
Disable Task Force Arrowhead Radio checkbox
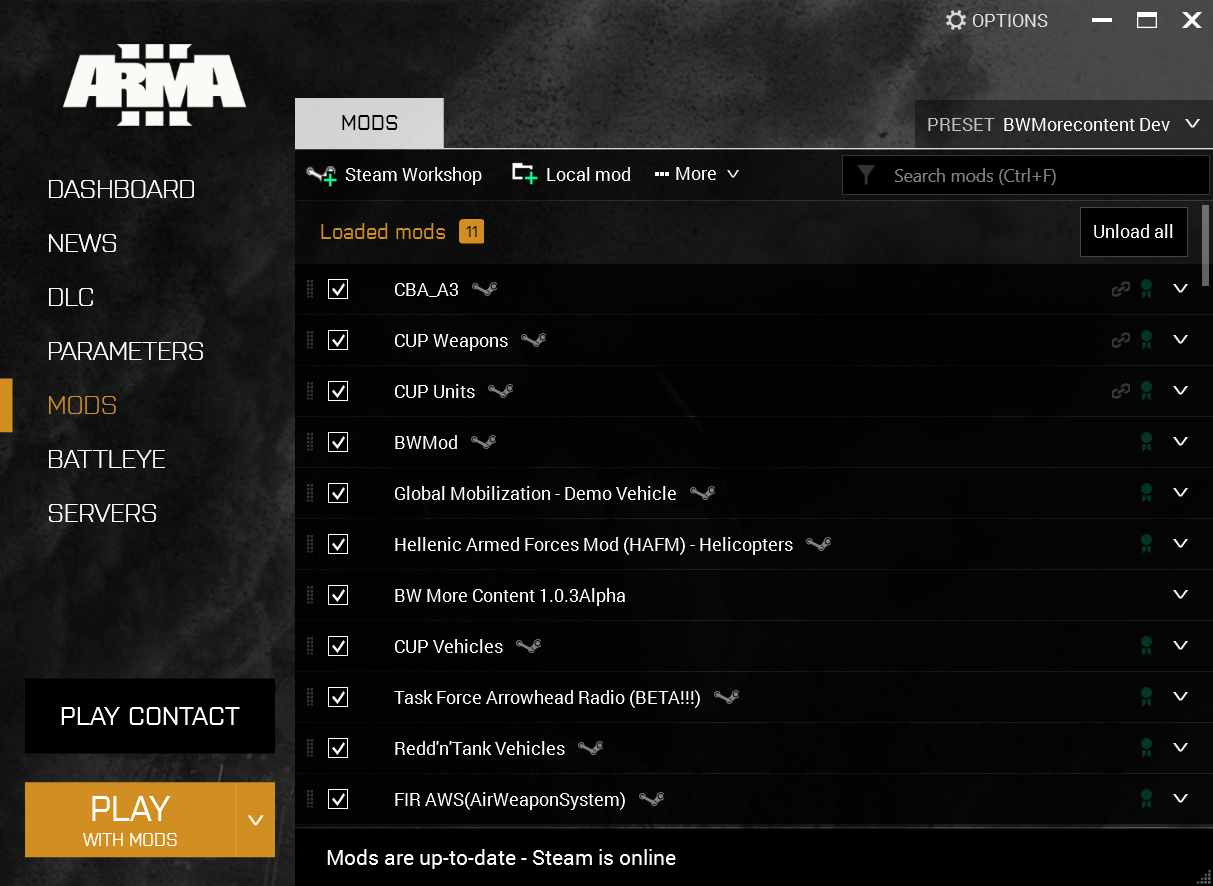[x=338, y=697]
